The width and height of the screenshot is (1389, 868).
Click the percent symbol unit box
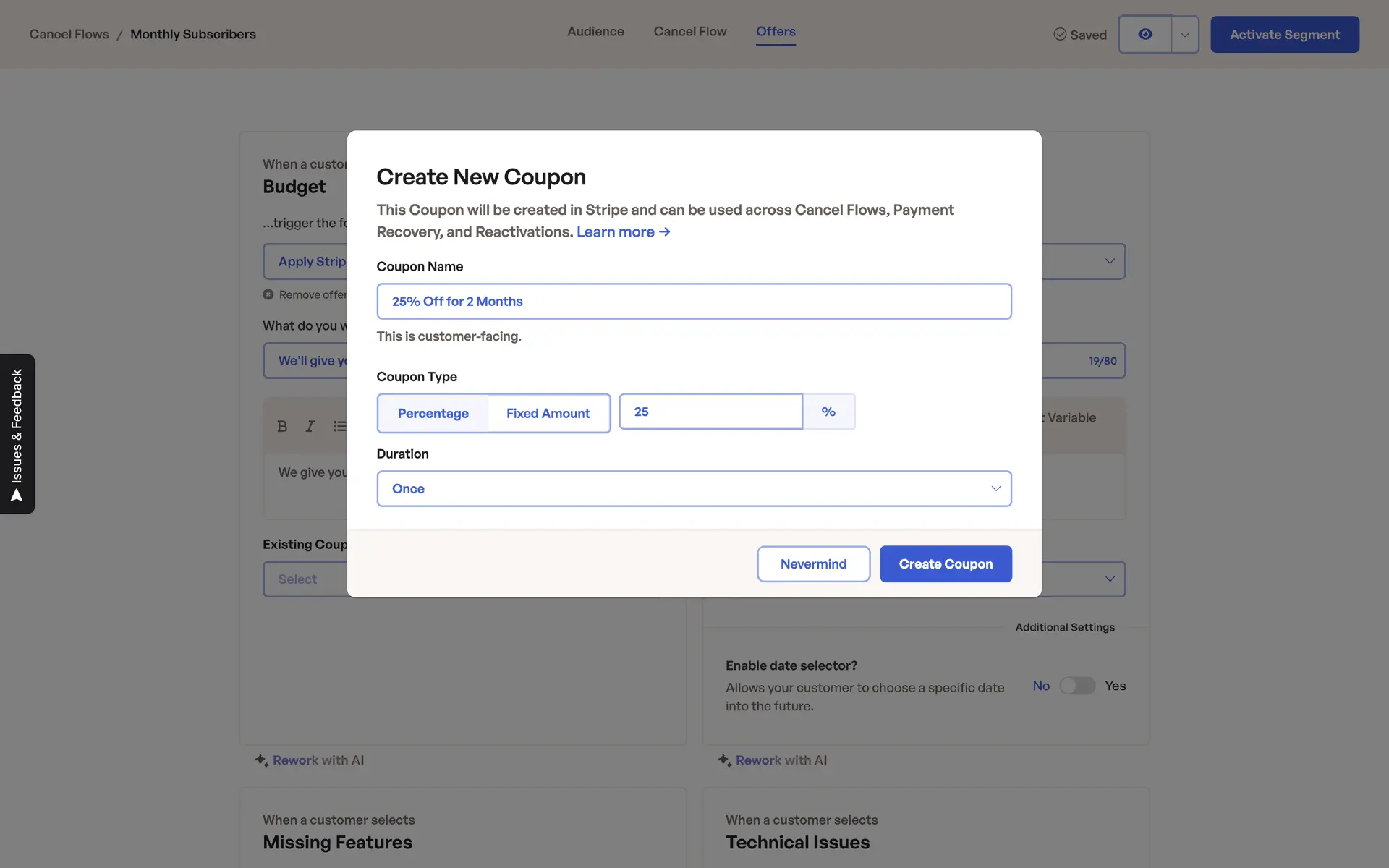[828, 412]
